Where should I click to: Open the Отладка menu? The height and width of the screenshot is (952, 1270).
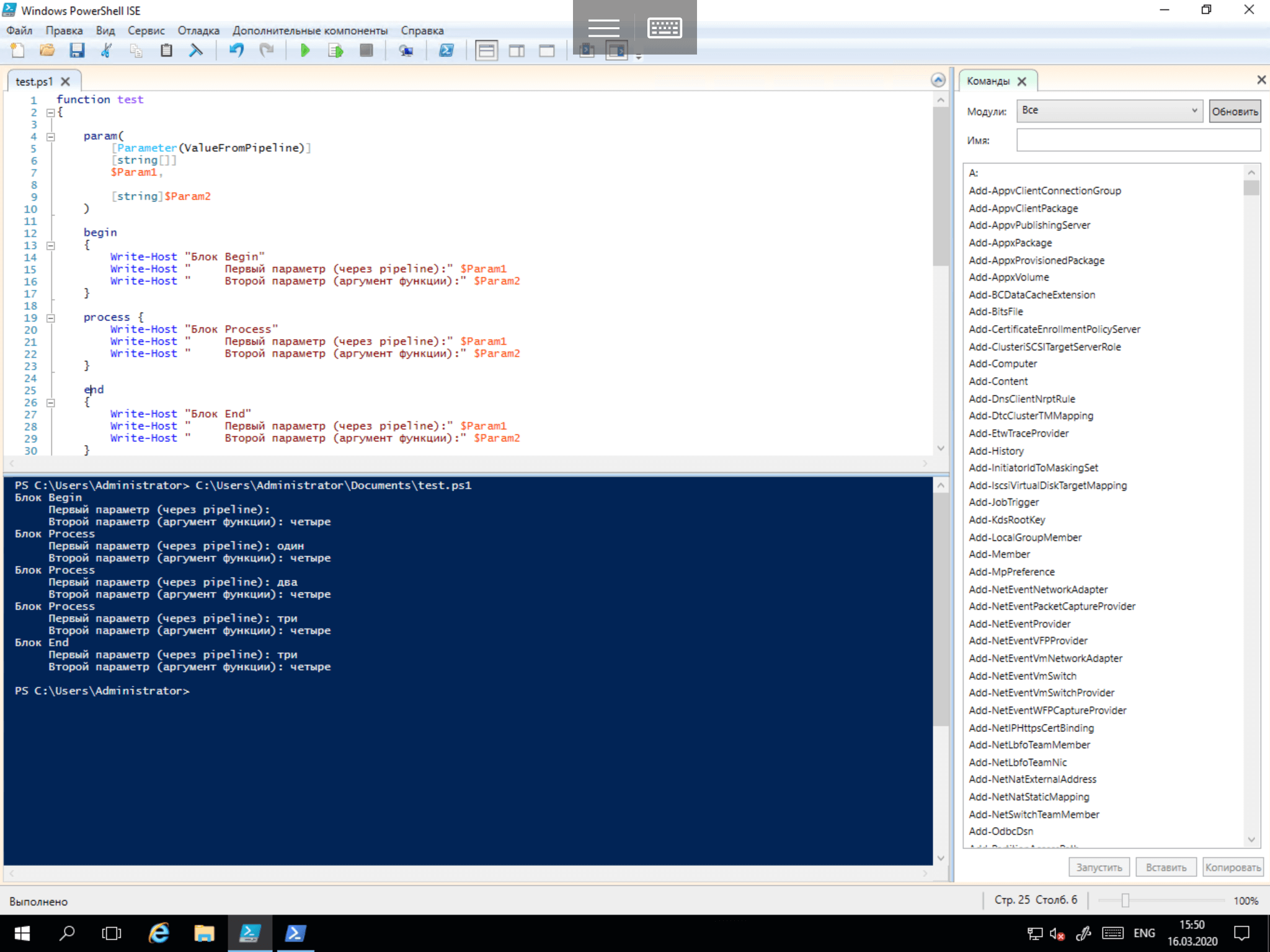click(x=197, y=30)
